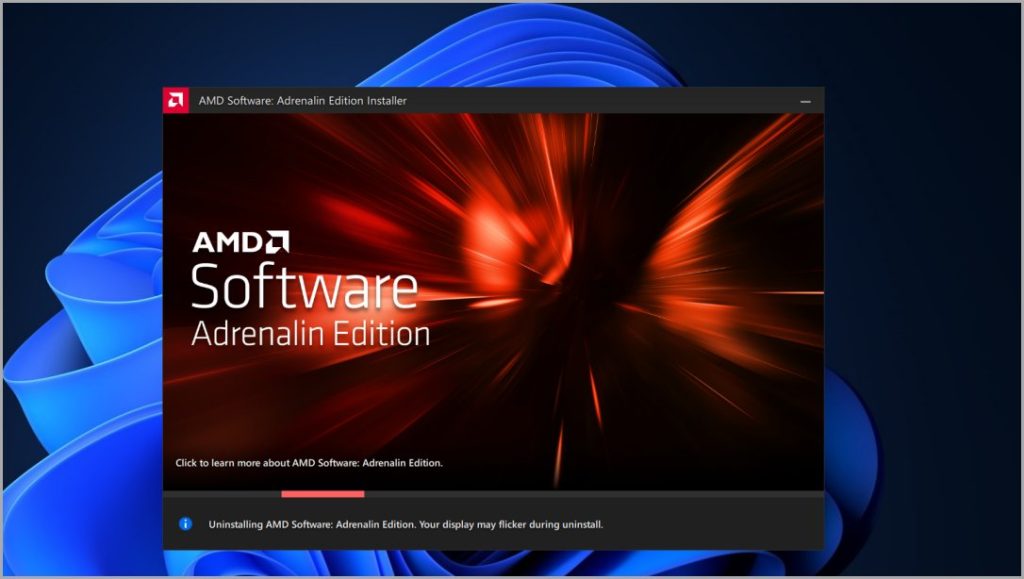Click the blue information icon in status area
The height and width of the screenshot is (579, 1024).
185,524
